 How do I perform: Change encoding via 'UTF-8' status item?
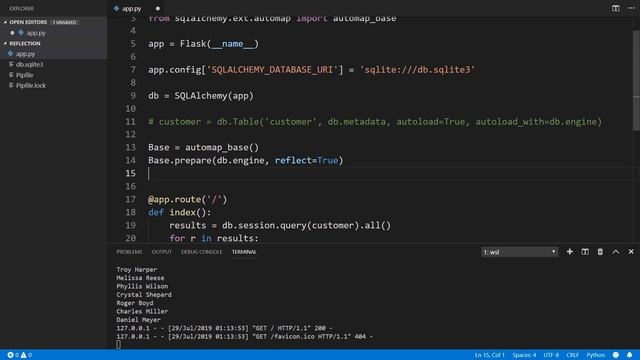(x=551, y=355)
